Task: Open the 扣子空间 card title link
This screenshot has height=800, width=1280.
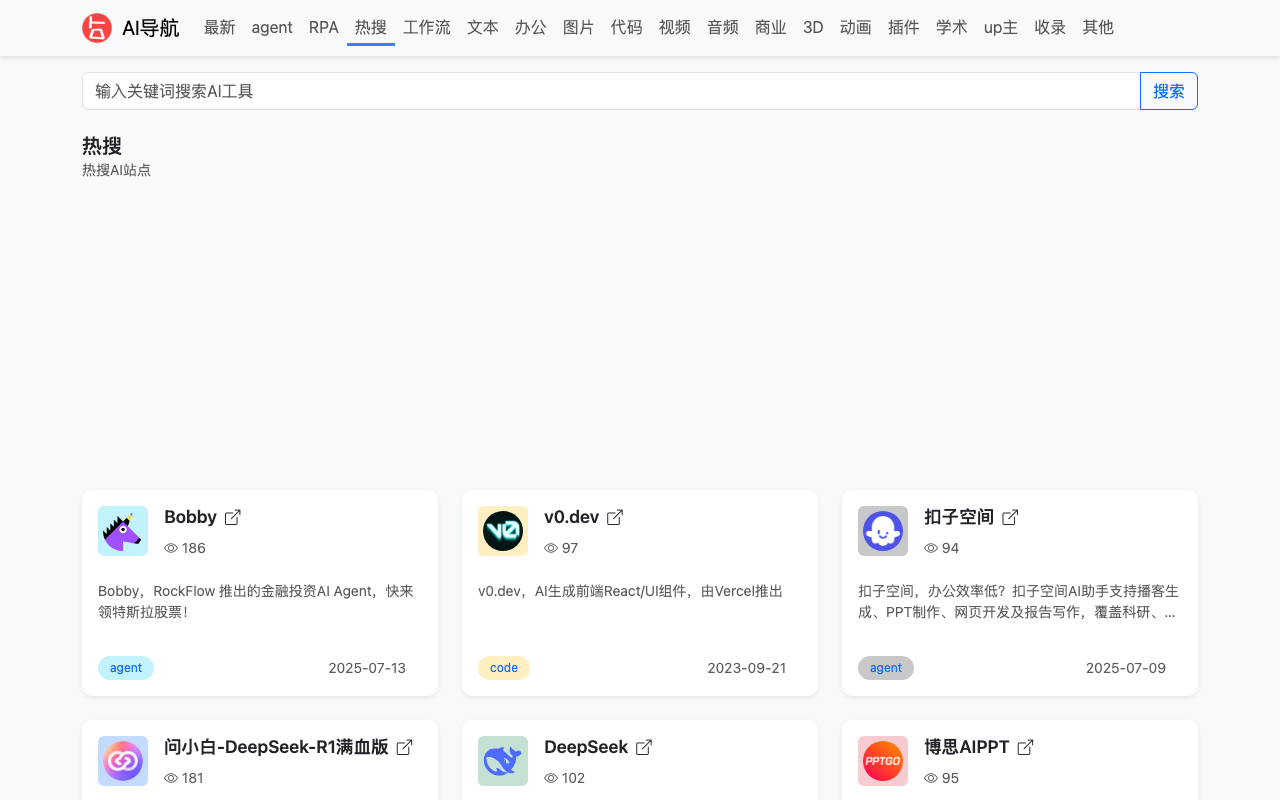Action: coord(959,517)
